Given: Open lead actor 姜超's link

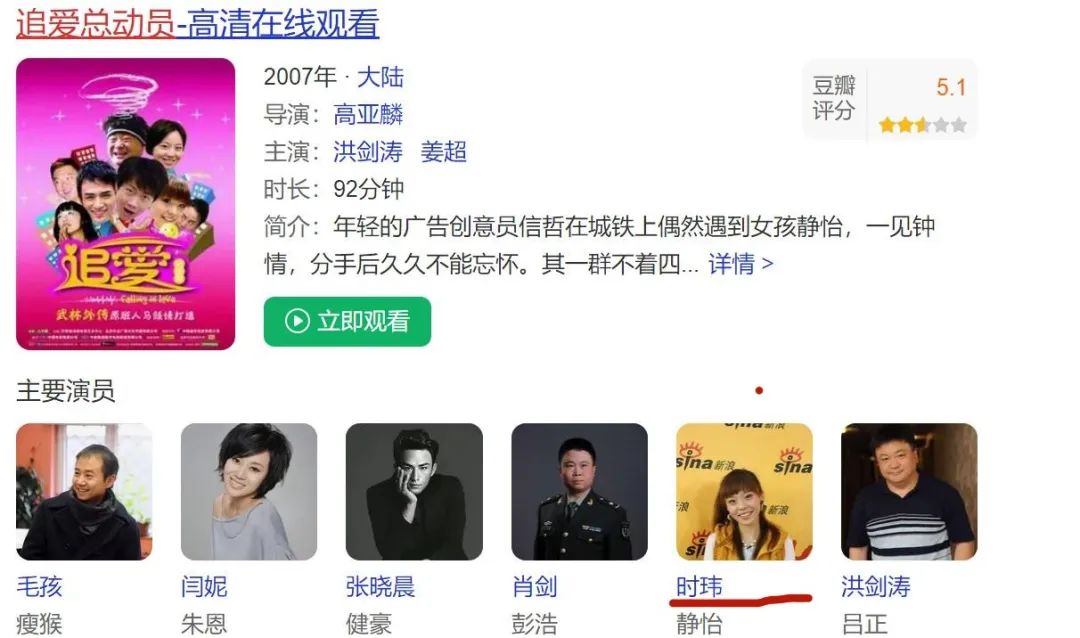Looking at the screenshot, I should coord(444,151).
